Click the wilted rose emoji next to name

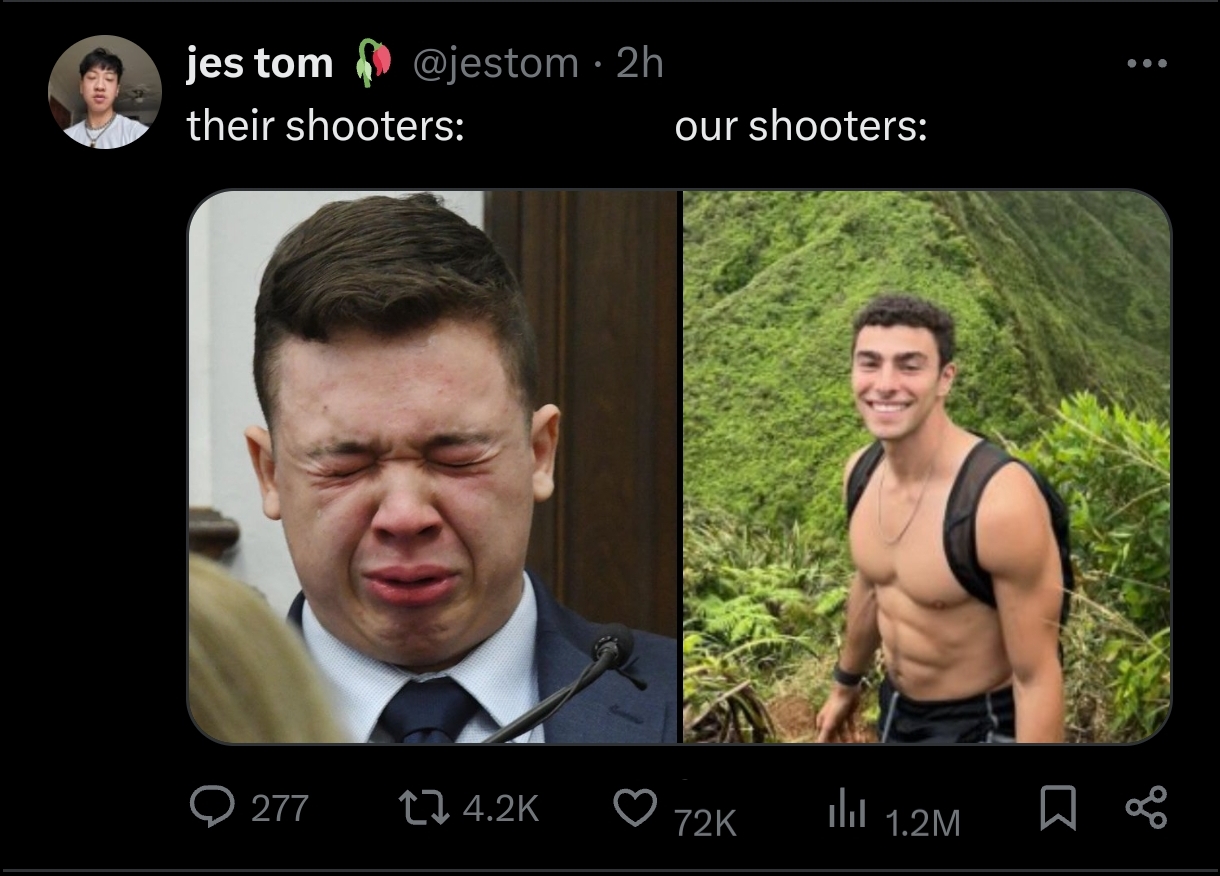coord(369,63)
